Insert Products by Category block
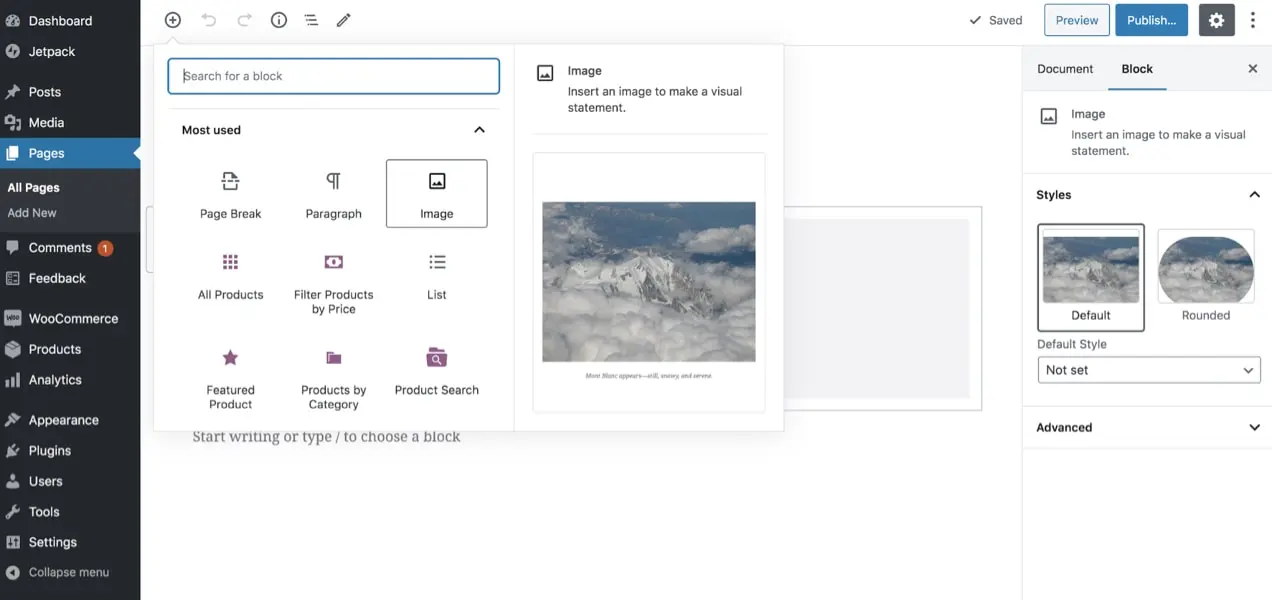 (334, 379)
